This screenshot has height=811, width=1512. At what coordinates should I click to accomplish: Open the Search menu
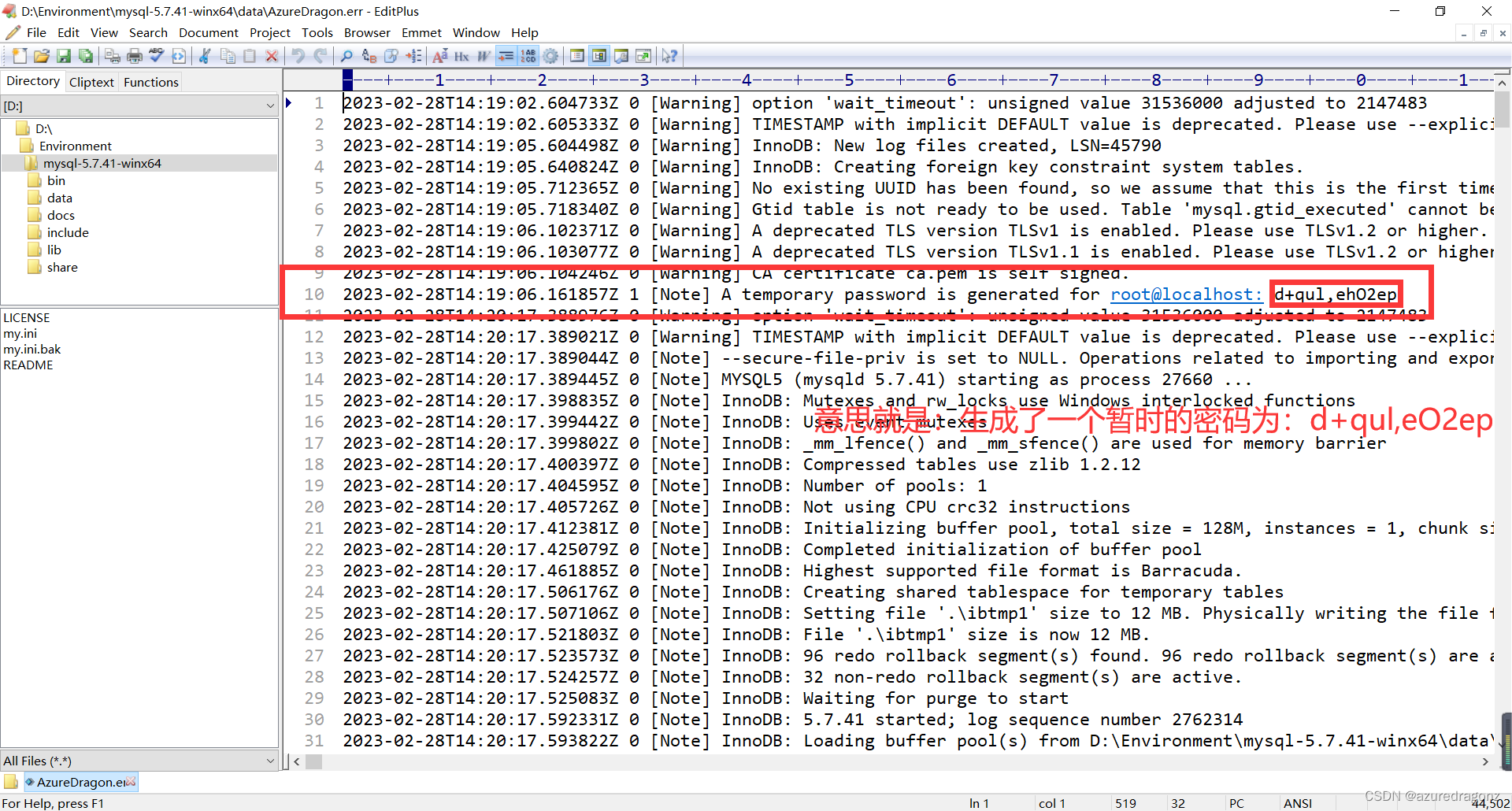point(148,32)
